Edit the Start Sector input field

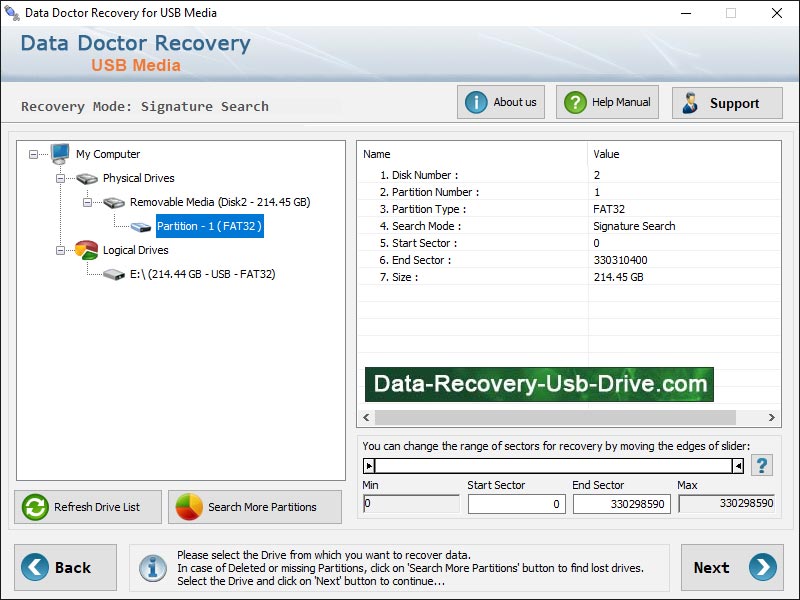point(516,504)
